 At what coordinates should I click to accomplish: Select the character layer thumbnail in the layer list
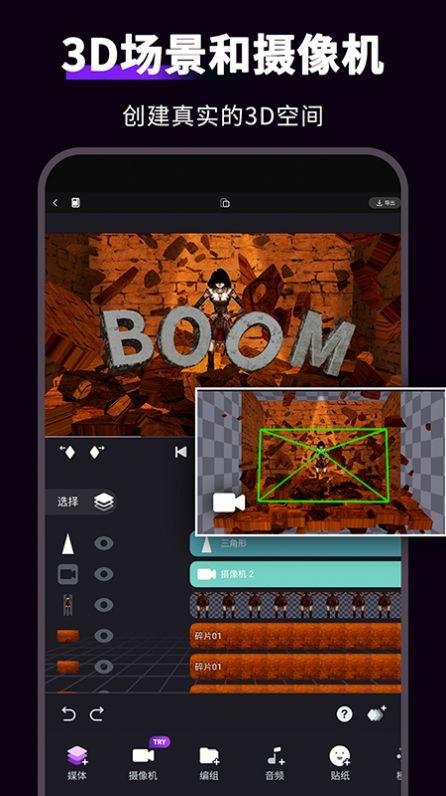(x=68, y=605)
